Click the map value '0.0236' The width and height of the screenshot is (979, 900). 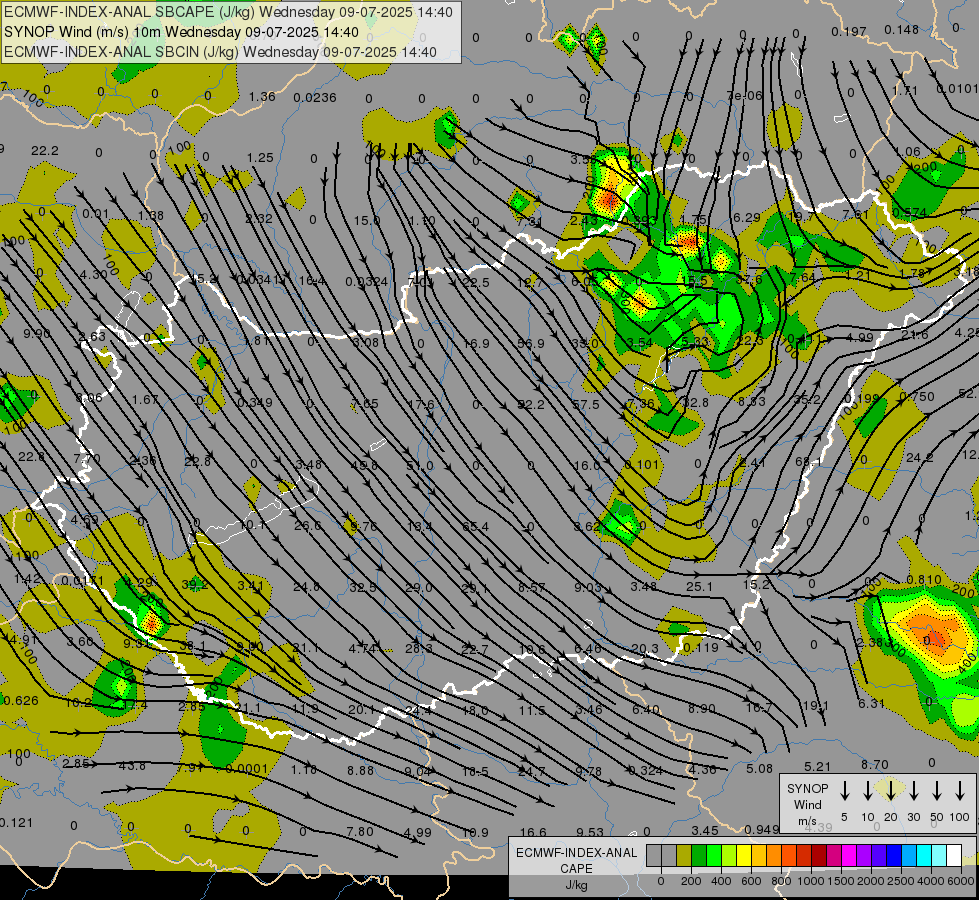[x=315, y=97]
